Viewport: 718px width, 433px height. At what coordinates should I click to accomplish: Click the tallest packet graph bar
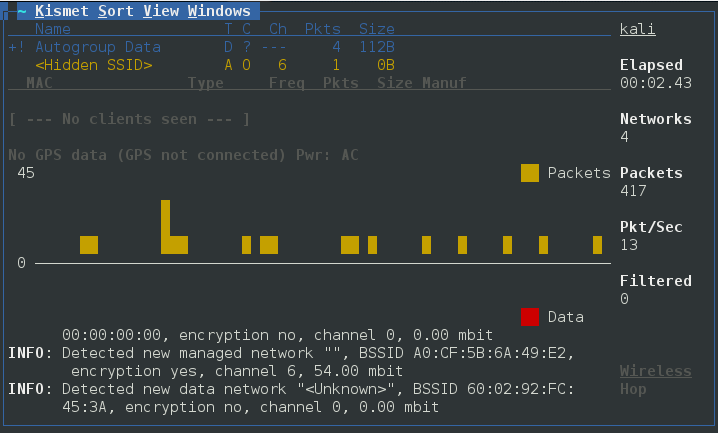click(x=165, y=226)
